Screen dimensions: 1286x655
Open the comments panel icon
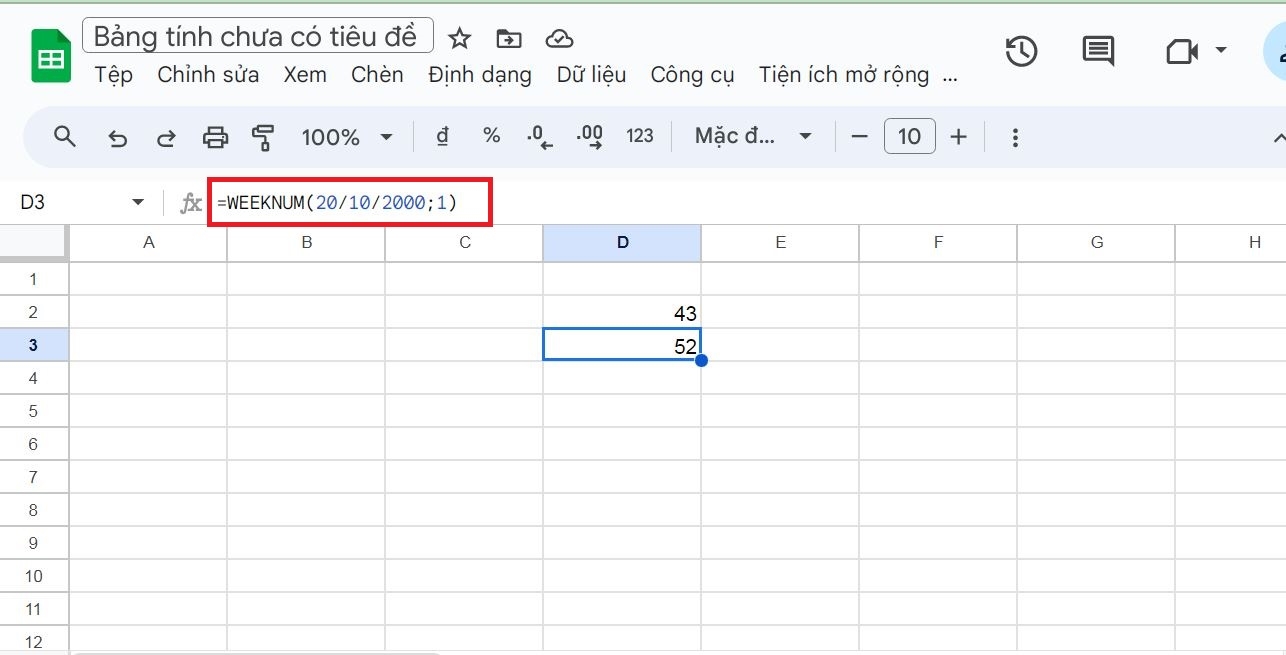1098,51
